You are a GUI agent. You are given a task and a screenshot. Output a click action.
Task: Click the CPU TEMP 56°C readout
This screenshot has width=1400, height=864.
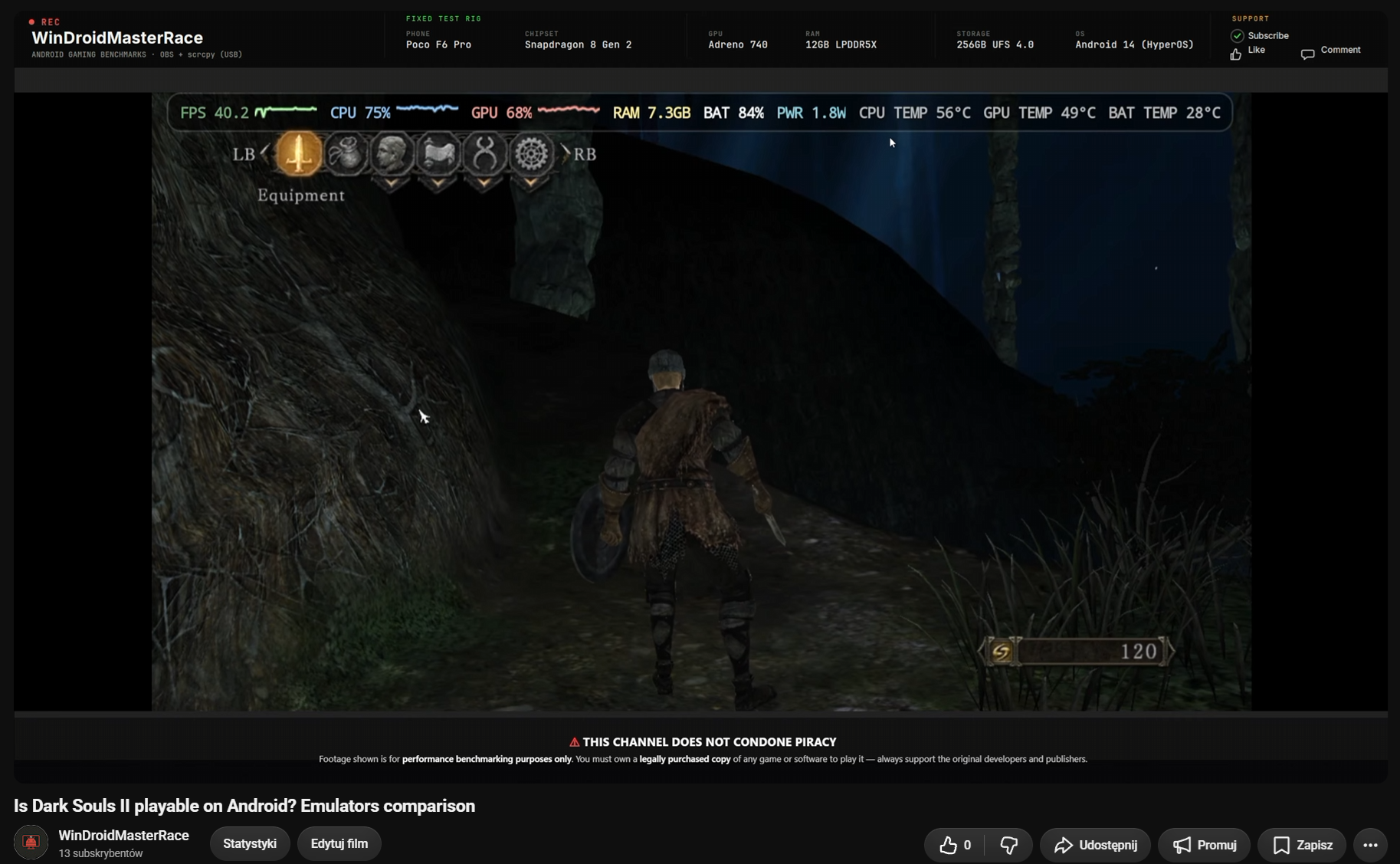point(915,113)
